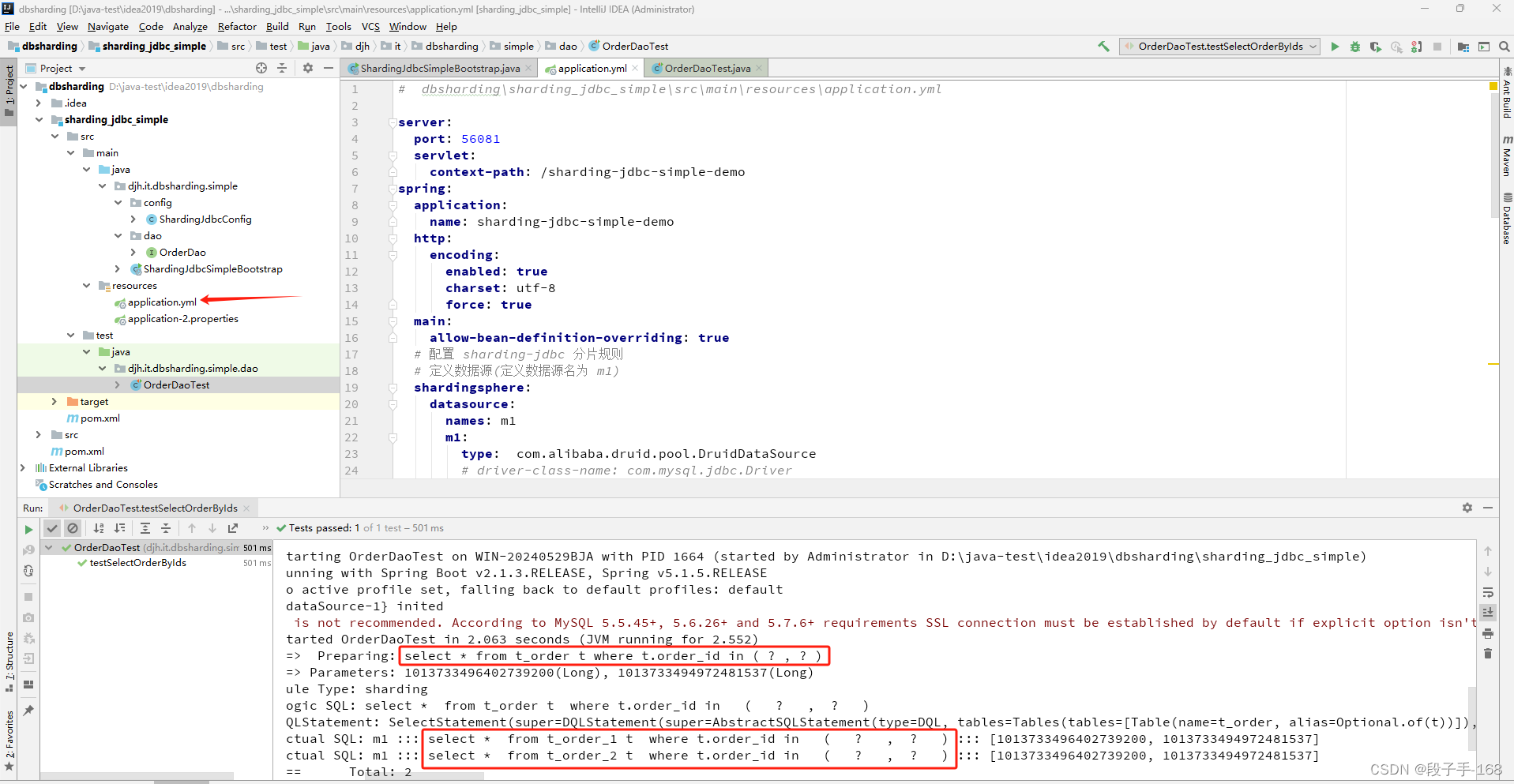1514x784 pixels.
Task: Click Collapse All icon in Project panel header
Action: click(x=282, y=68)
